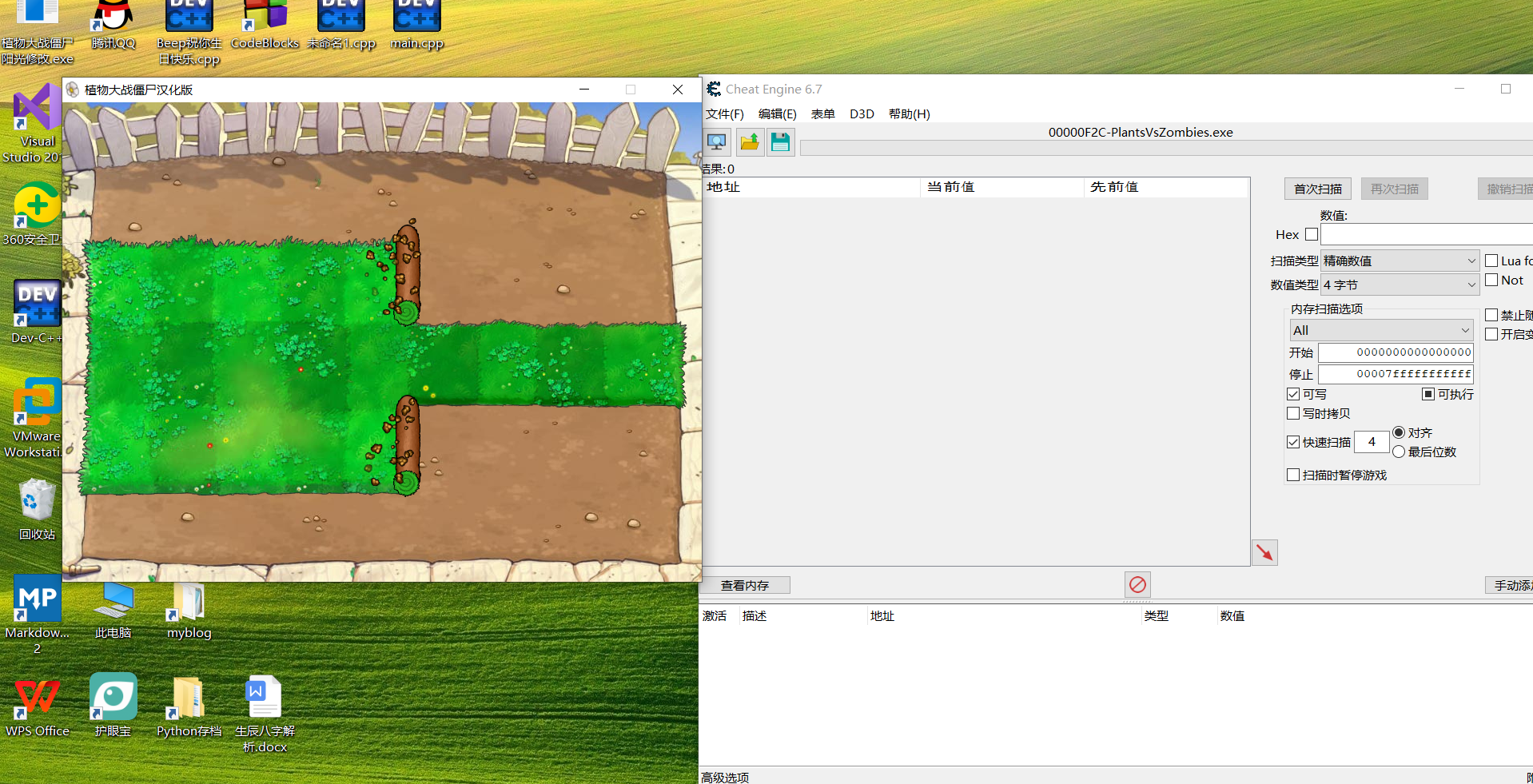1533x784 pixels.
Task: Enable the Lua formula checkbox
Action: tap(1491, 261)
